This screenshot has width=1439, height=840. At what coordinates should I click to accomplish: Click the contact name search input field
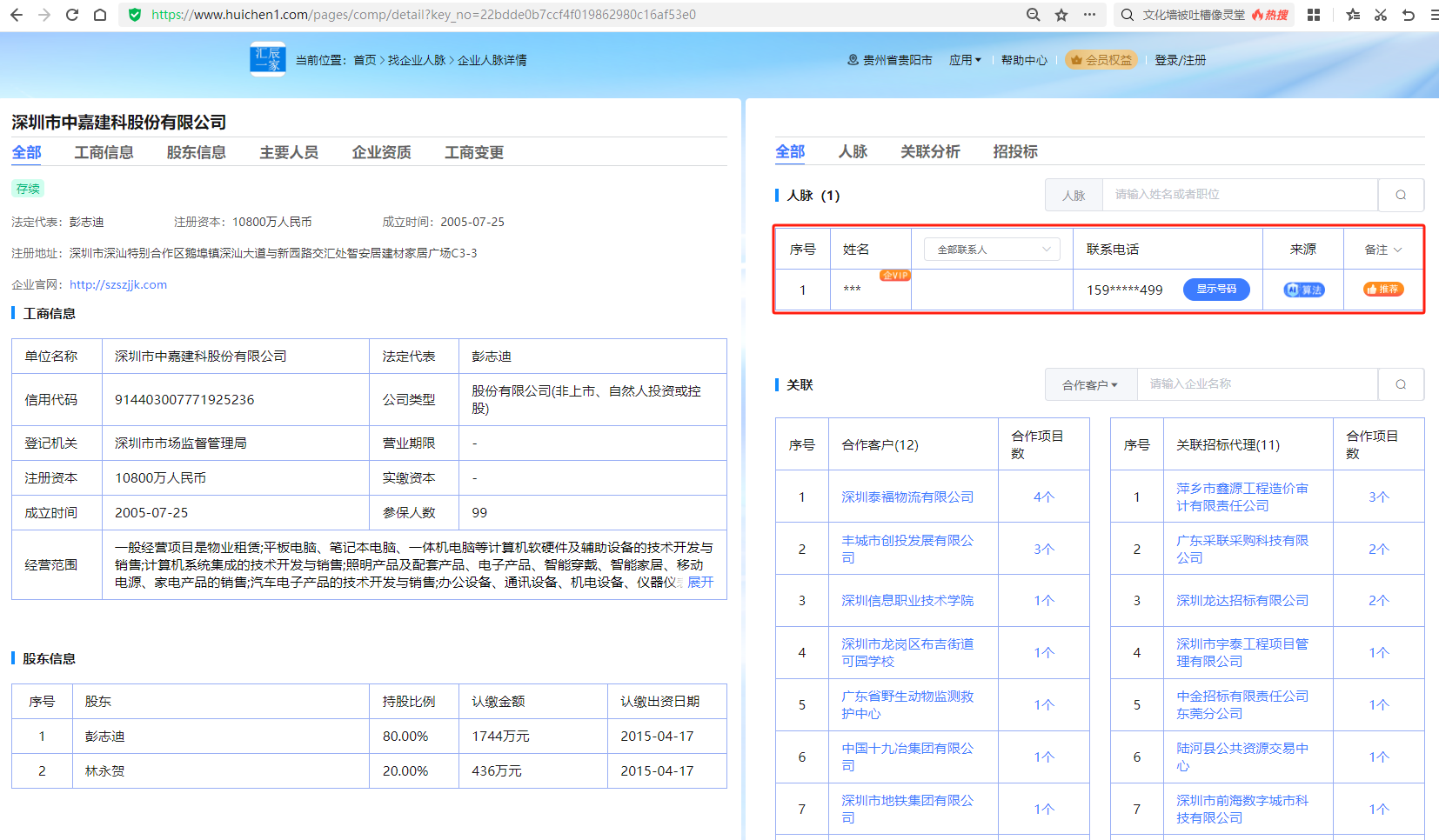(1240, 195)
